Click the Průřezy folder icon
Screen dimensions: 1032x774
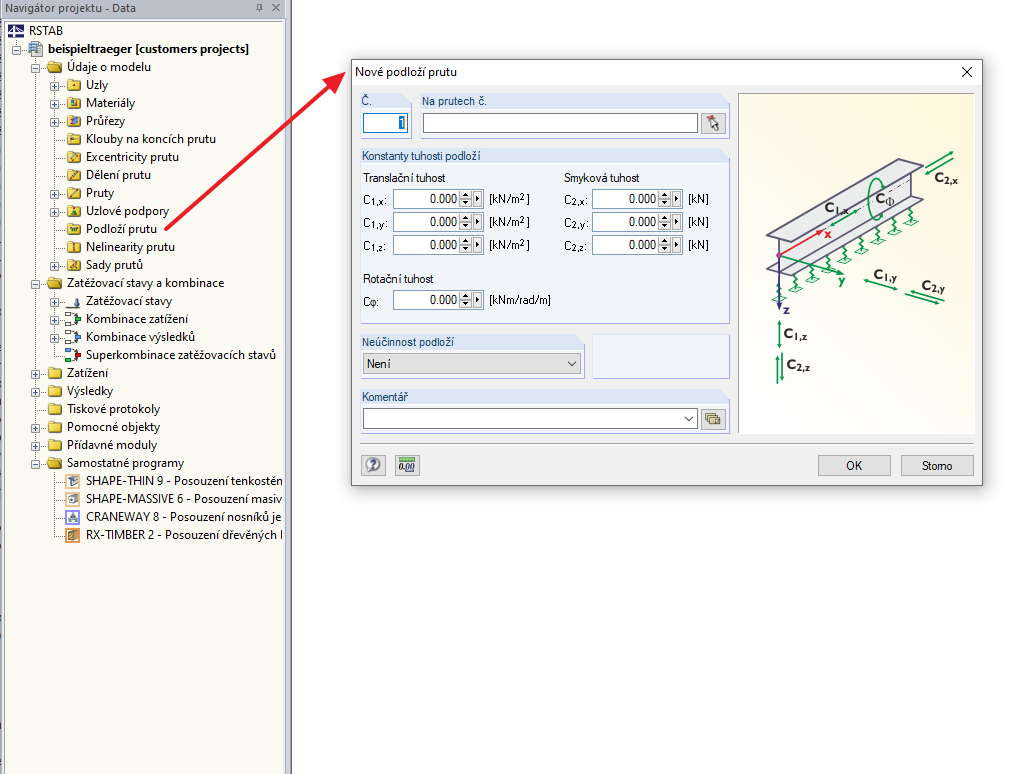pos(74,121)
